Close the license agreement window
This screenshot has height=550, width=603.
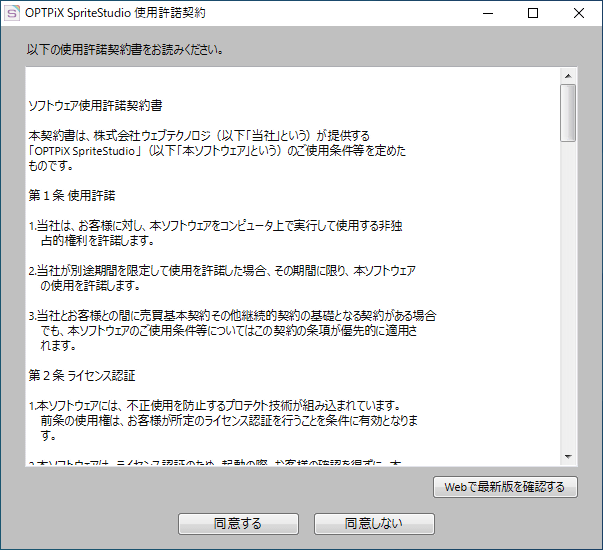(579, 13)
